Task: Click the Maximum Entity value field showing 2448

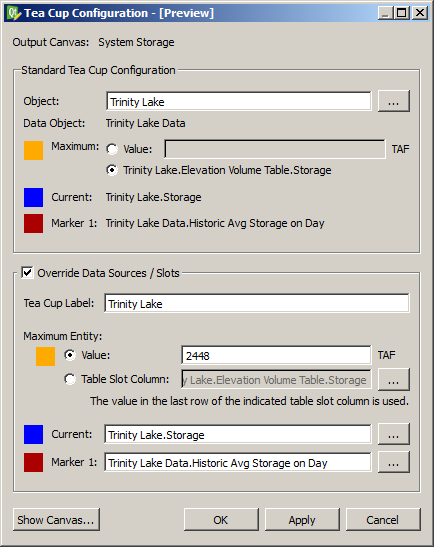Action: (276, 355)
